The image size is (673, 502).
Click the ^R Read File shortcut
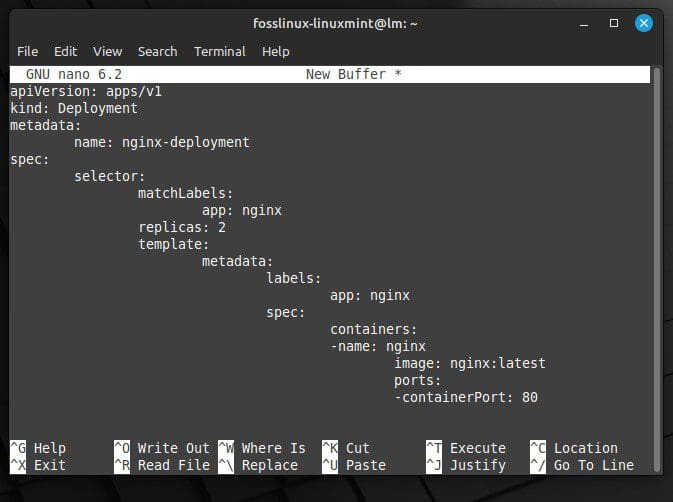point(162,465)
